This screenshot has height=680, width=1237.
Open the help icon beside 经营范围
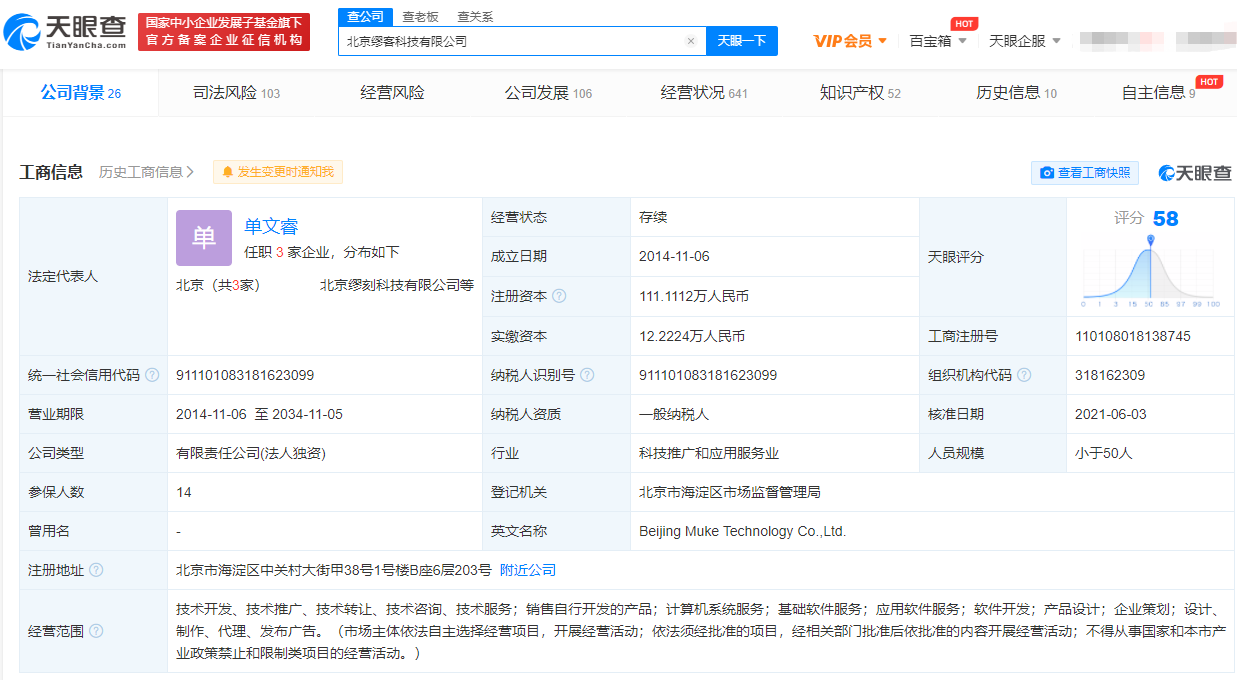96,631
